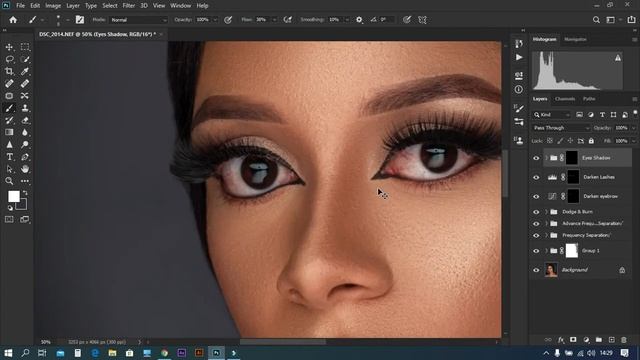Open the brush settings panel toggle icon
Image resolution: width=640 pixels, height=360 pixels.
(x=80, y=20)
